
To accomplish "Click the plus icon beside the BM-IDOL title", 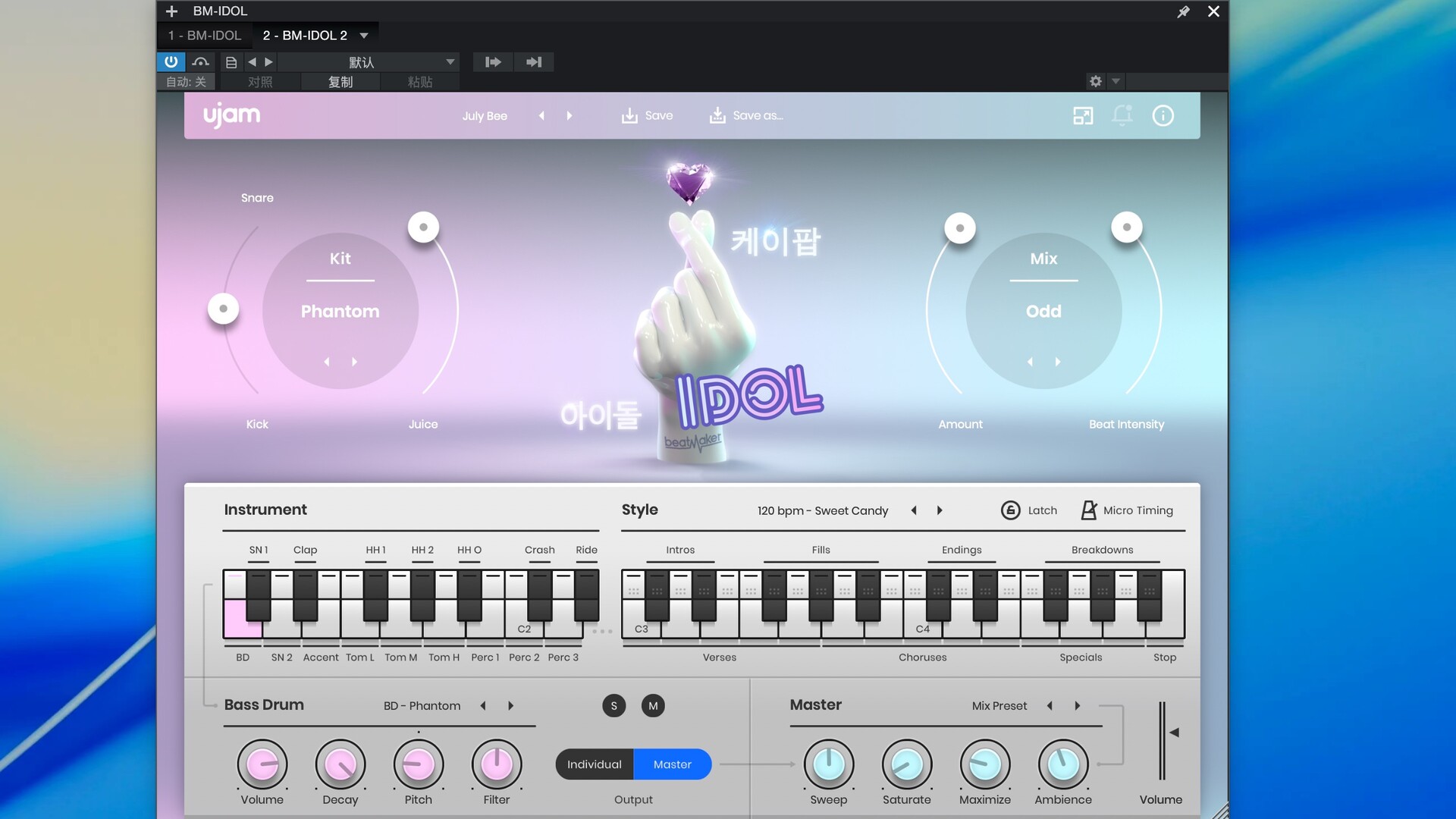I will pyautogui.click(x=171, y=11).
